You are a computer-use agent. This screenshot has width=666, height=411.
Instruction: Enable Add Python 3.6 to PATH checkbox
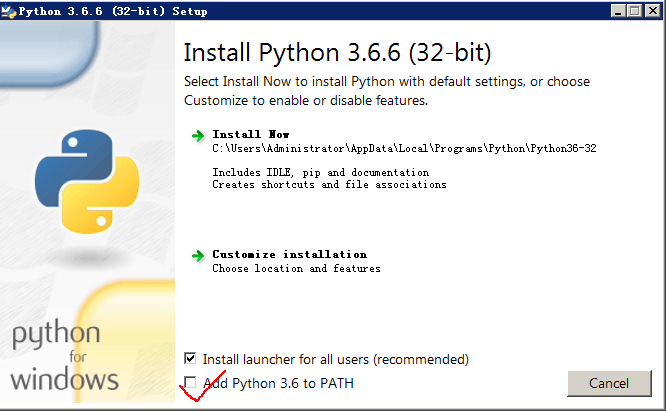(x=190, y=383)
